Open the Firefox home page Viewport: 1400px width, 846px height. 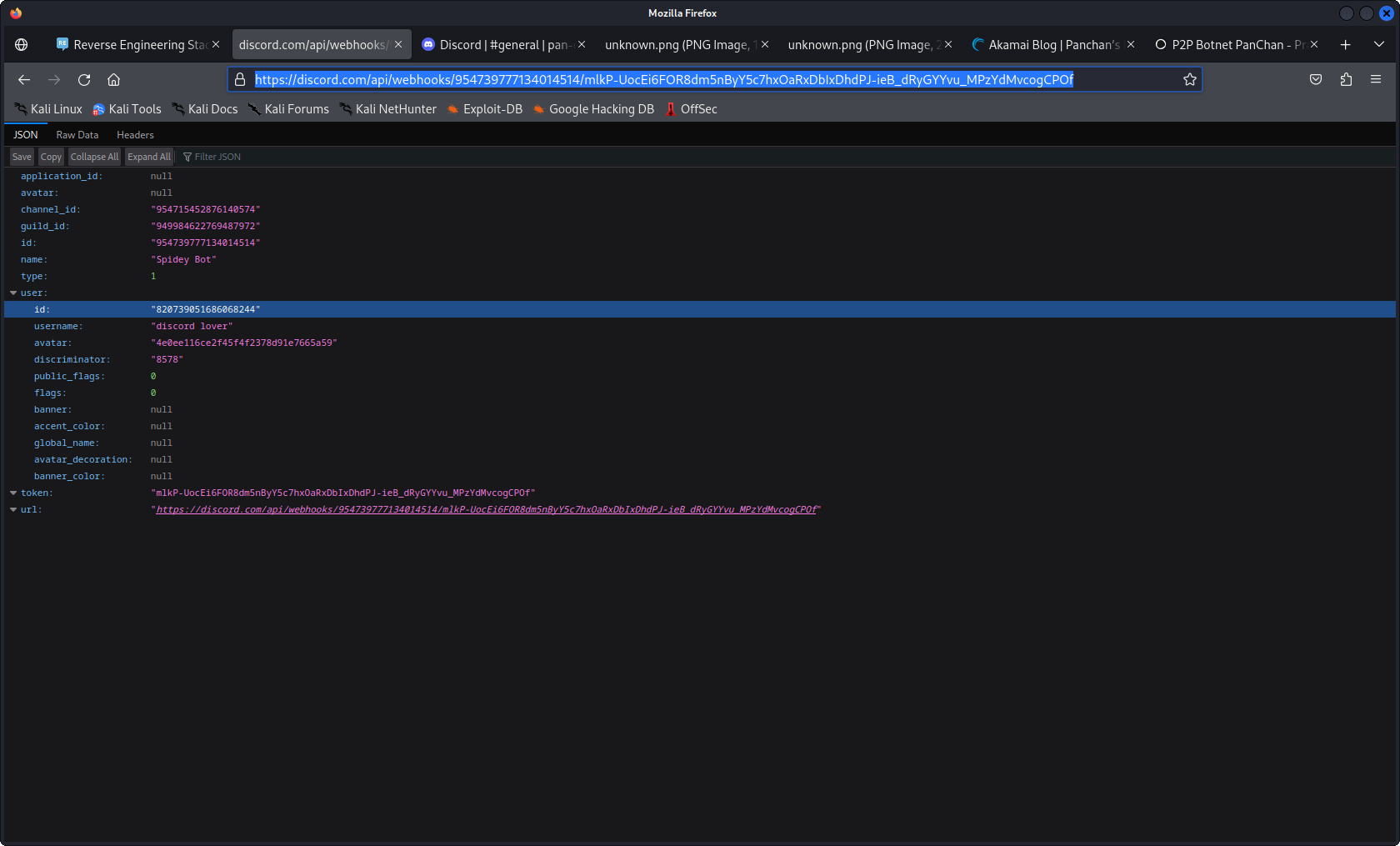point(114,79)
